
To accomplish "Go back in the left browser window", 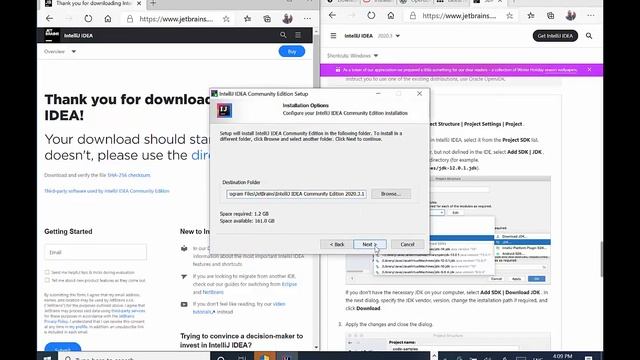I will tap(49, 18).
